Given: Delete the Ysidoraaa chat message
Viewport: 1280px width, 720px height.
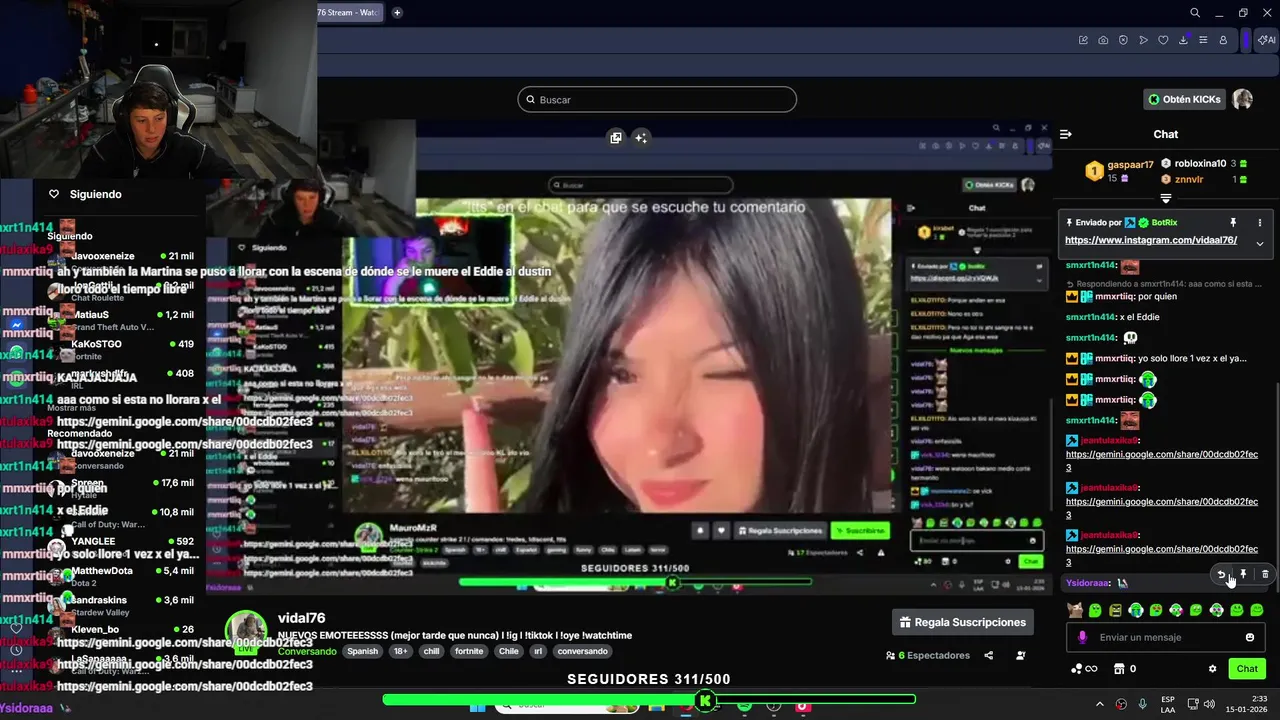Looking at the screenshot, I should 1265,574.
